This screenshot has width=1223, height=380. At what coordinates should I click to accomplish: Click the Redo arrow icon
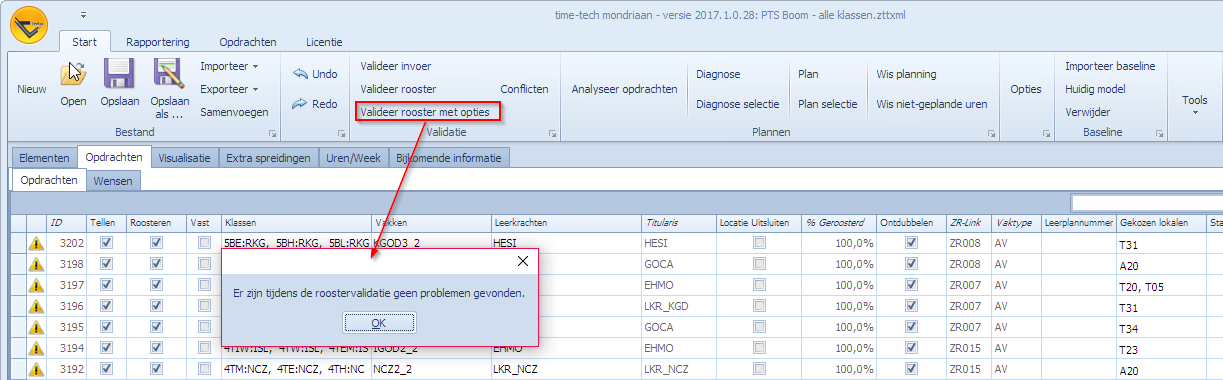click(300, 103)
